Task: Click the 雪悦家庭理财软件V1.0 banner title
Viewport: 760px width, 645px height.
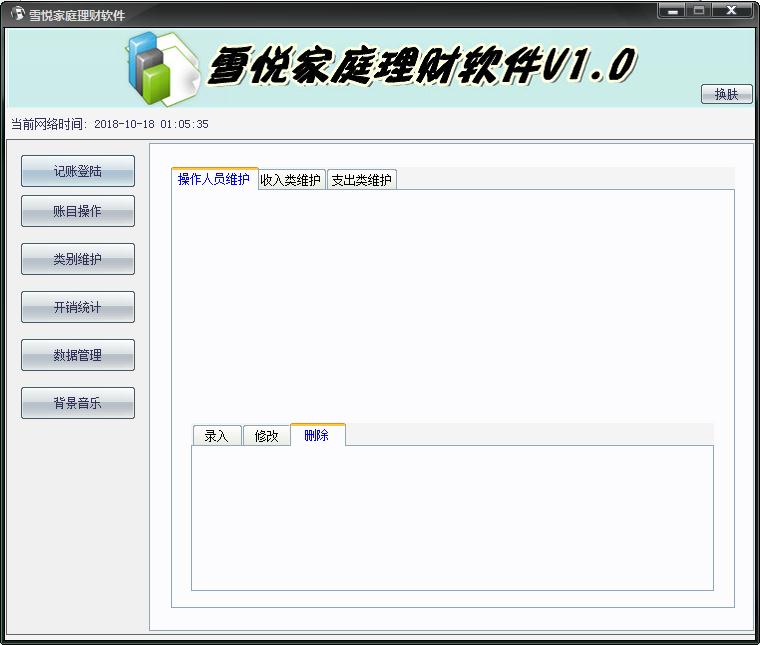Action: click(x=422, y=65)
